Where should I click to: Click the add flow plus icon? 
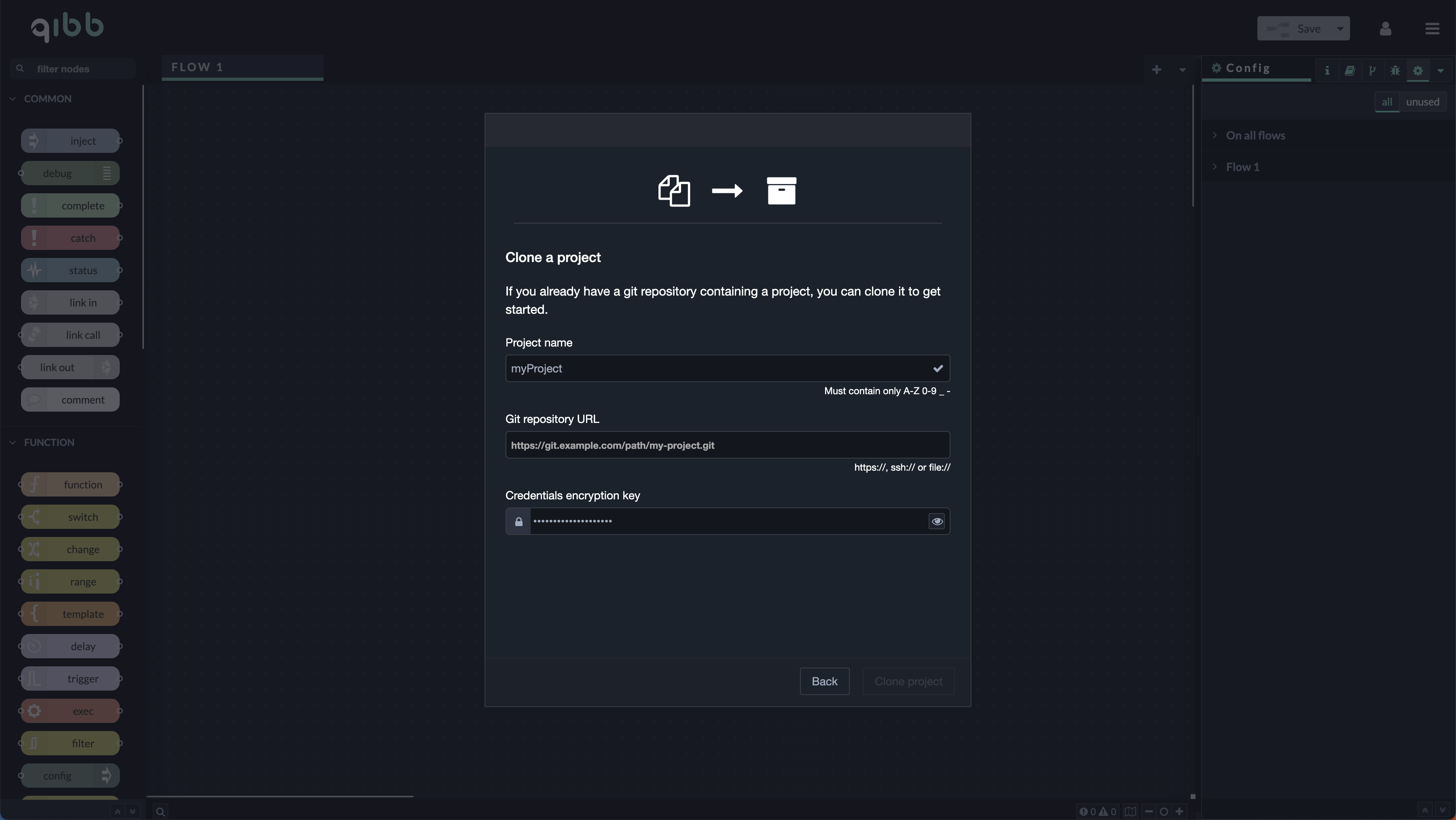tap(1156, 70)
